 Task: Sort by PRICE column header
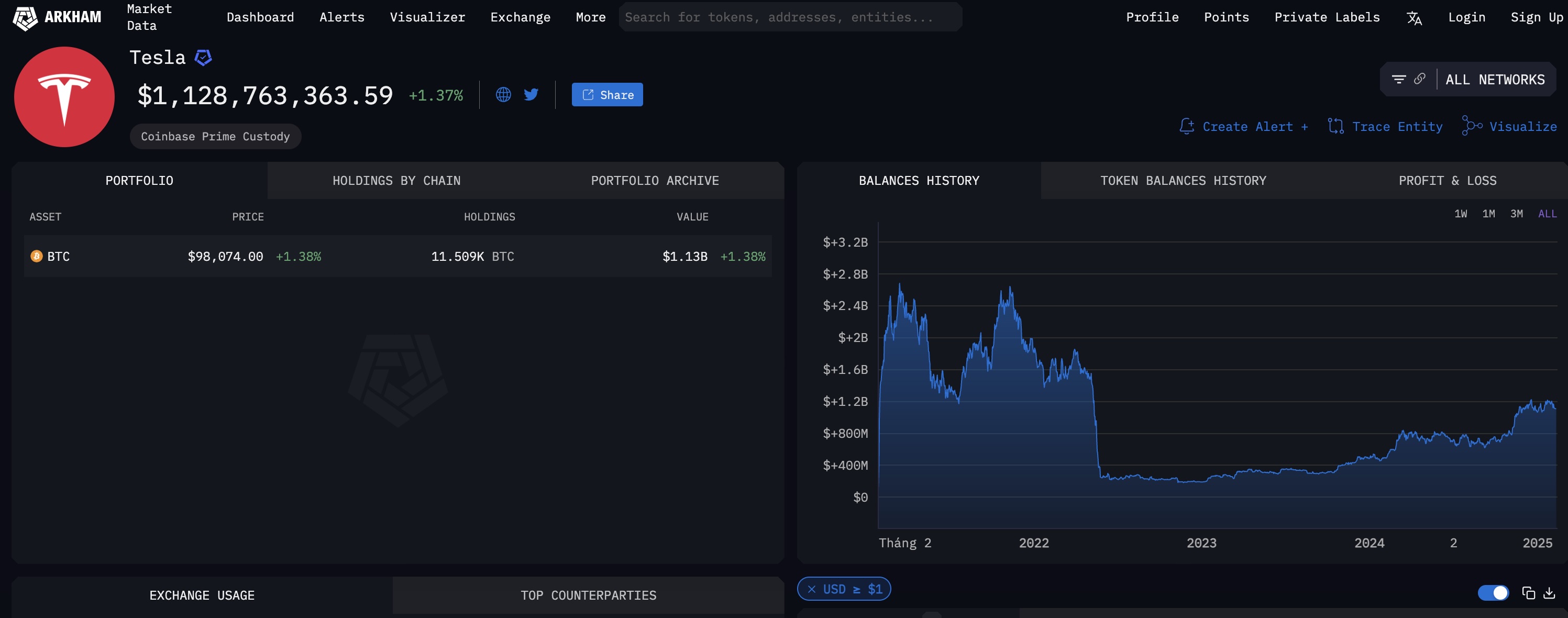[248, 217]
